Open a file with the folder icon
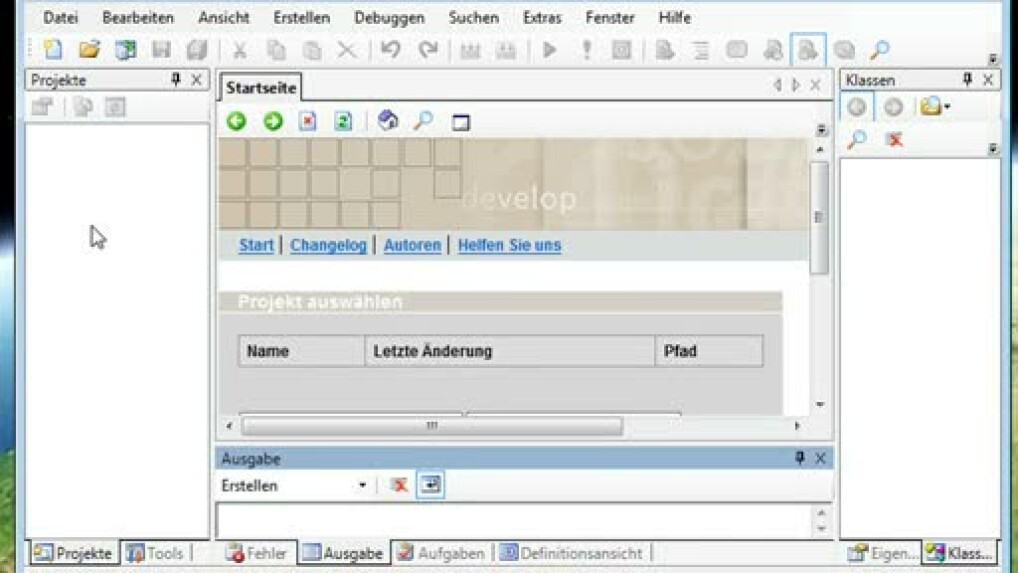1018x573 pixels. point(89,50)
